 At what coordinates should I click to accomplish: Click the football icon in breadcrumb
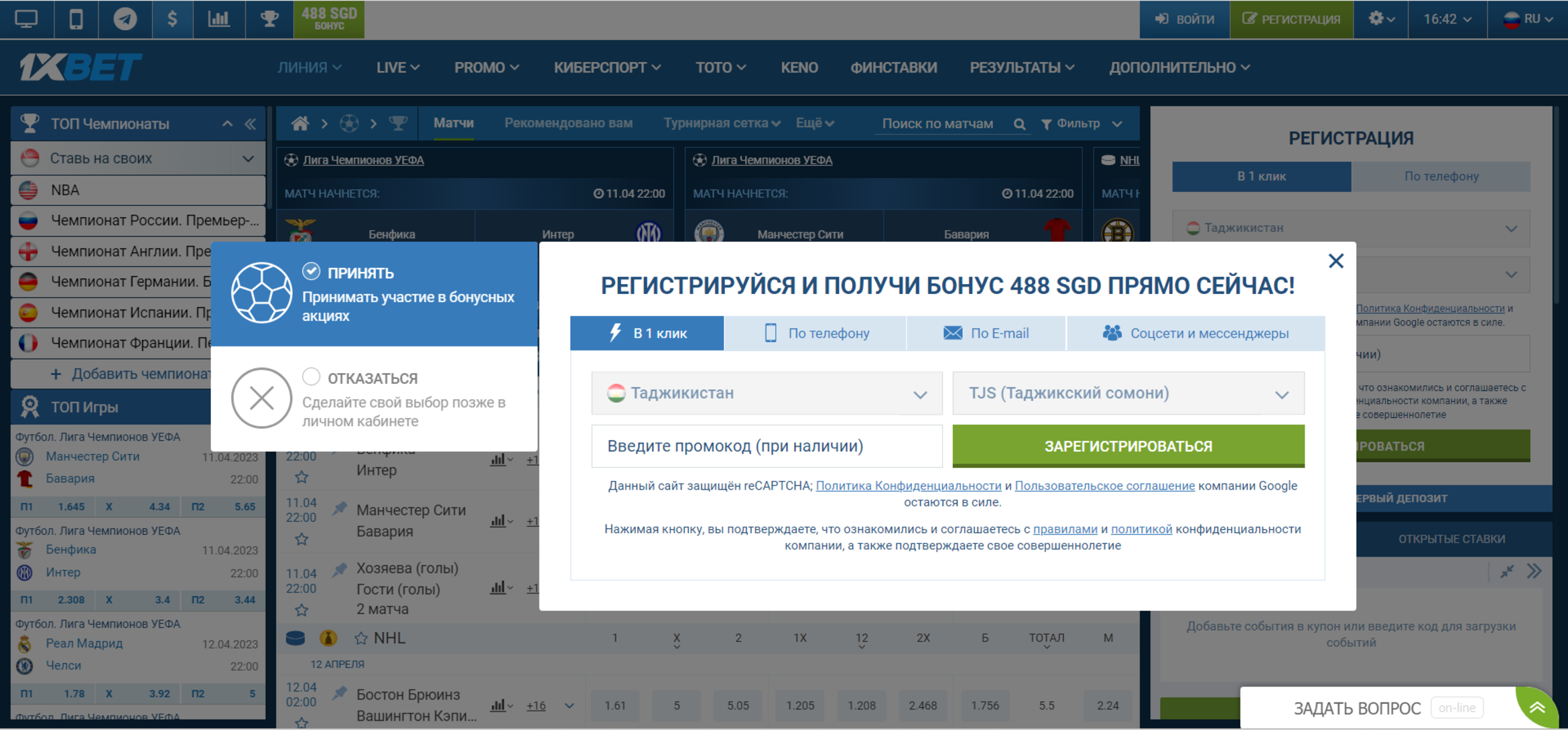pyautogui.click(x=349, y=123)
